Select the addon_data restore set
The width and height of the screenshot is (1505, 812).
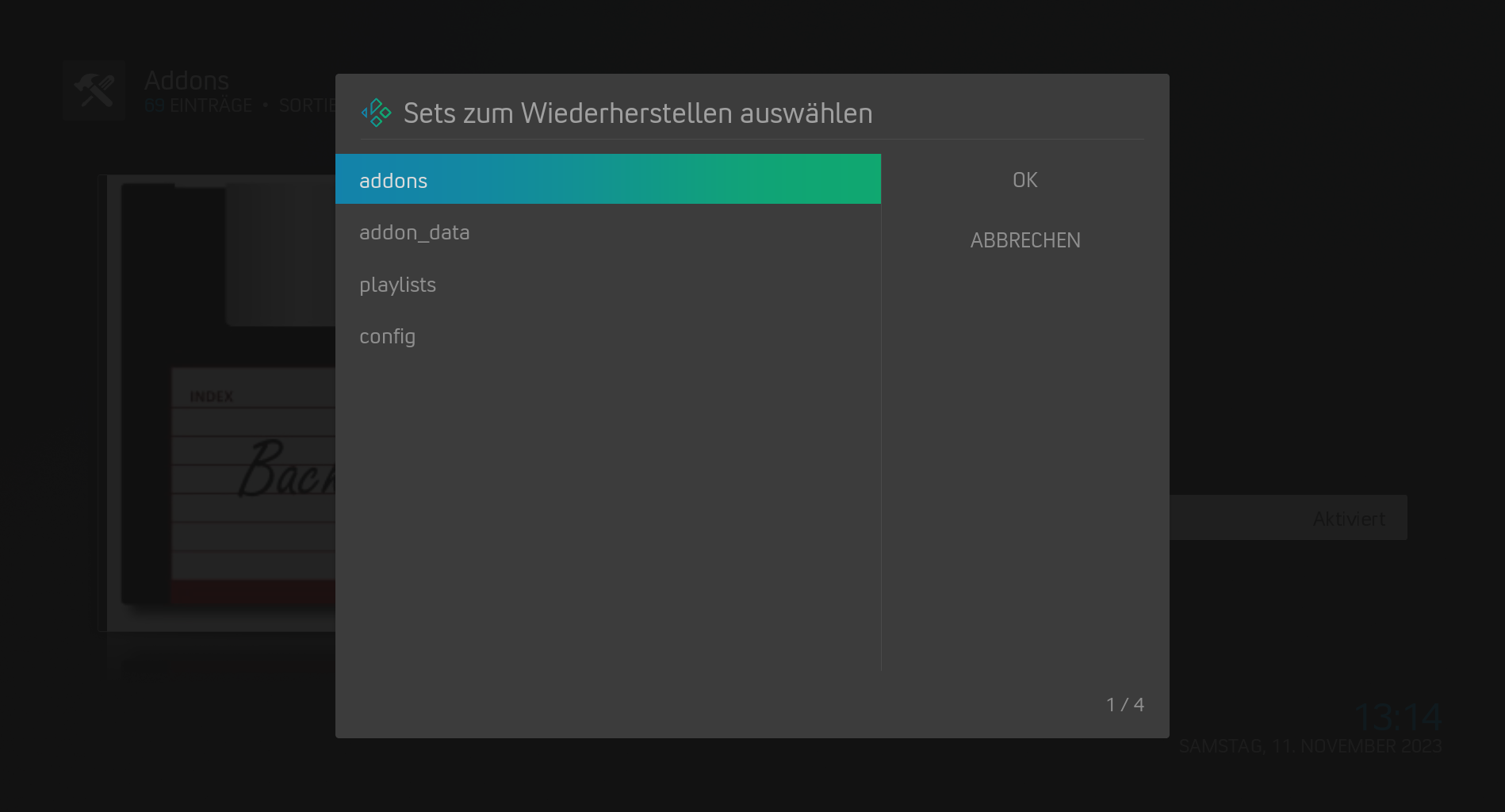point(608,232)
